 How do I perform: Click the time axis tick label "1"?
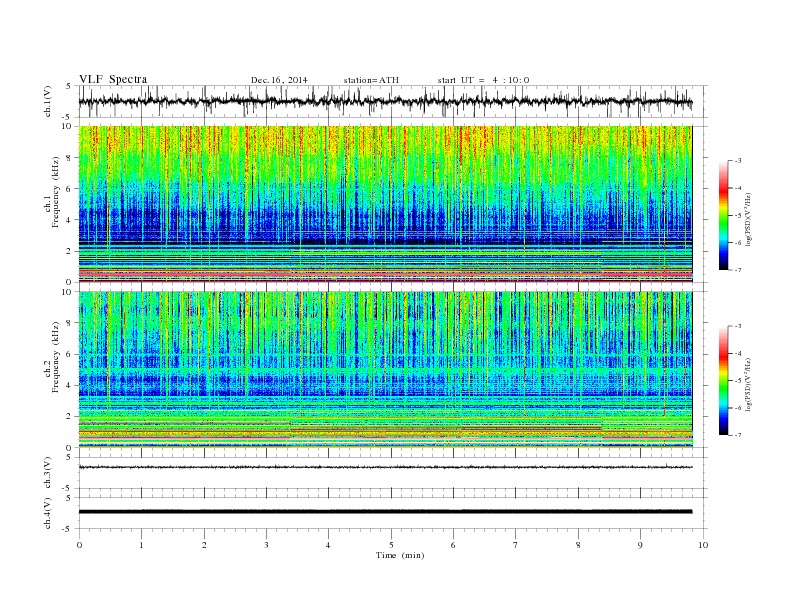141,545
